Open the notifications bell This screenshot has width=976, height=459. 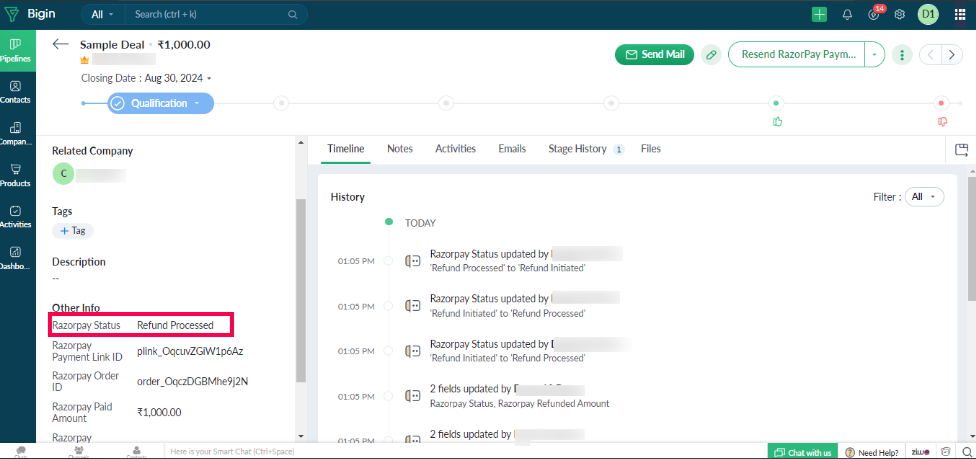847,14
